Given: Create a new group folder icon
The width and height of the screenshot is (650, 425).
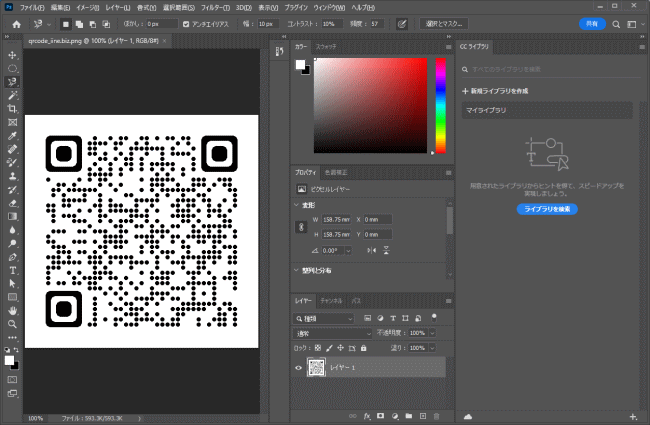Looking at the screenshot, I should click(409, 416).
